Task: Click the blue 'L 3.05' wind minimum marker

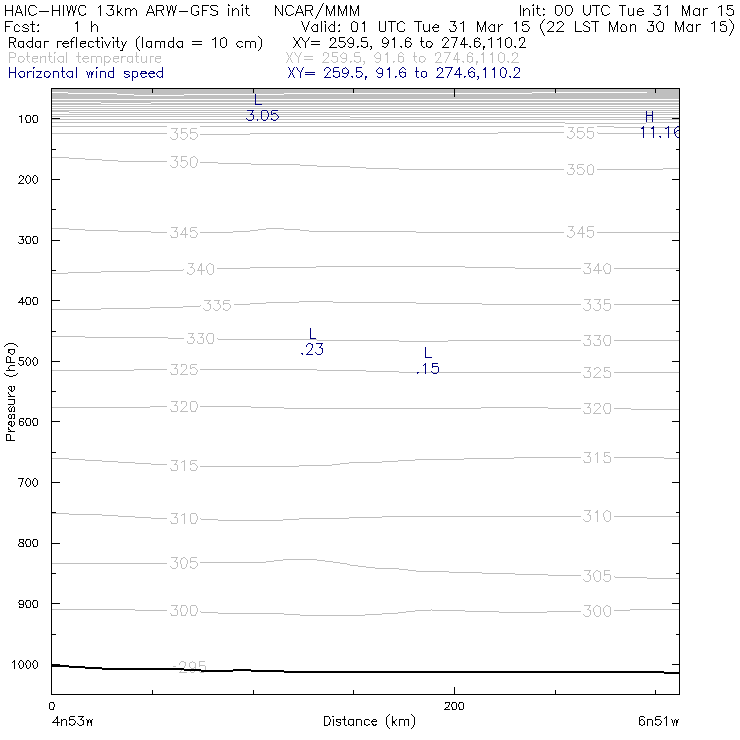Action: tap(262, 108)
